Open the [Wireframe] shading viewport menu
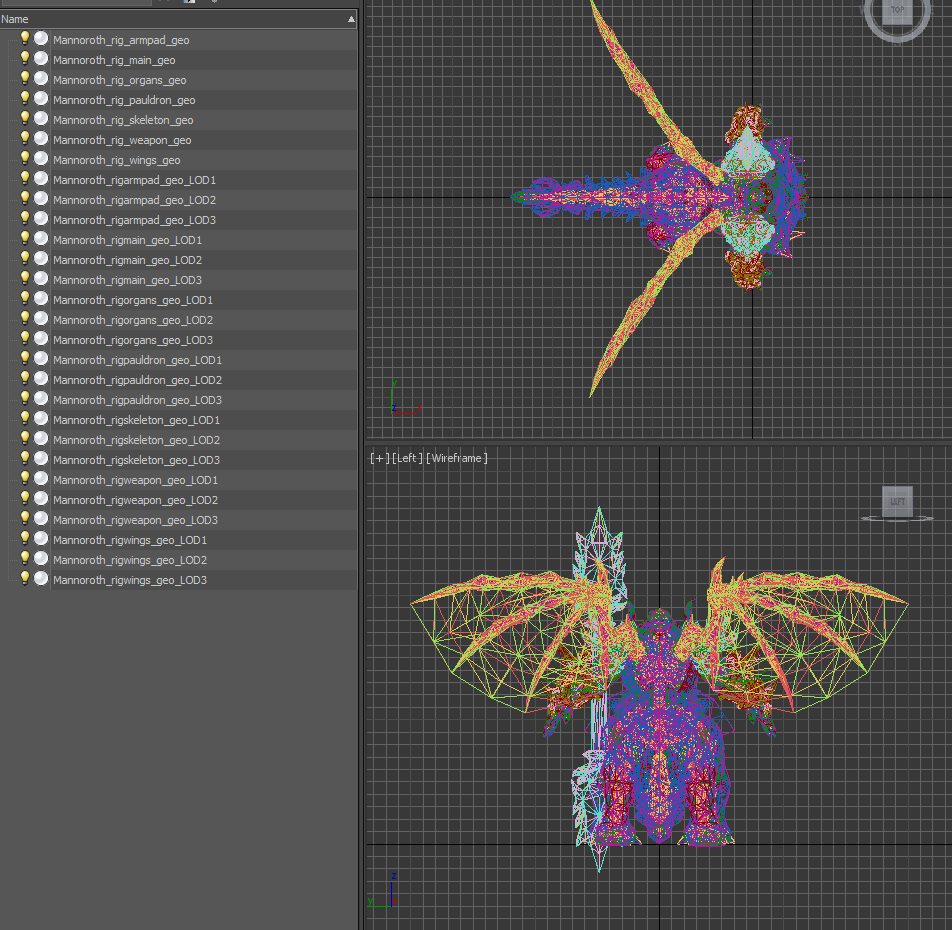952x930 pixels. 457,458
